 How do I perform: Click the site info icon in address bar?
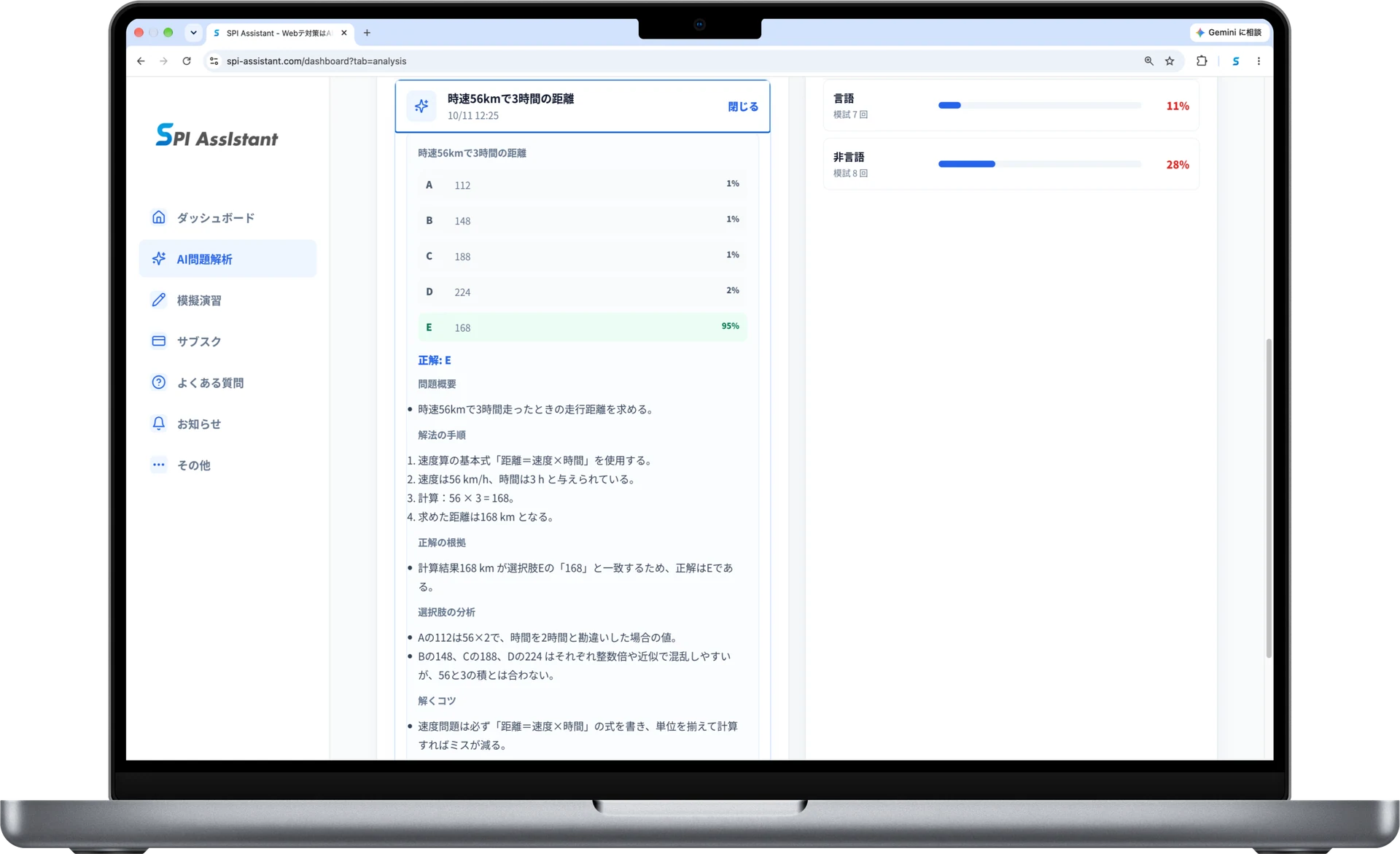coord(214,61)
